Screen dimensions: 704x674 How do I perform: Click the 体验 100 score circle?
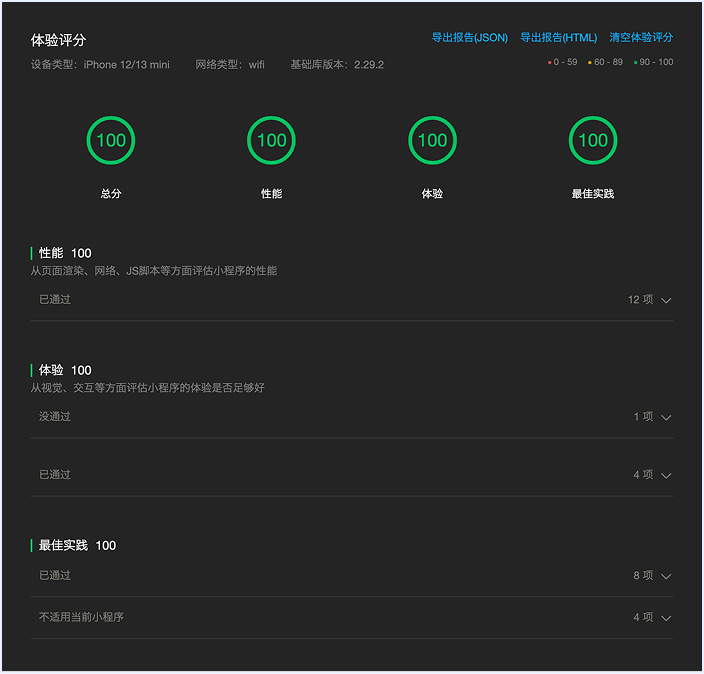tap(432, 141)
